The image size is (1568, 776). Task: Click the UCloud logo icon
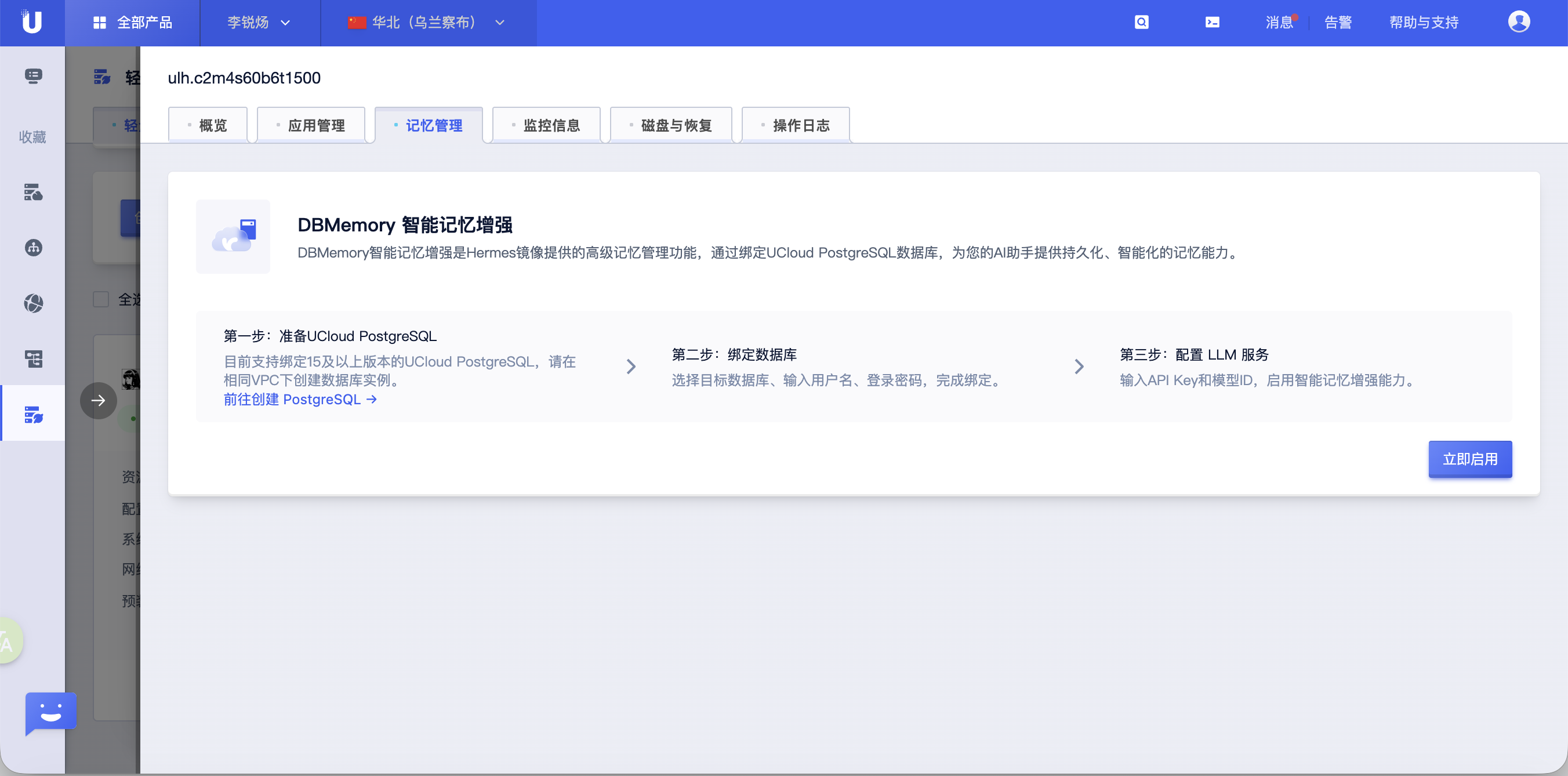pos(32,22)
